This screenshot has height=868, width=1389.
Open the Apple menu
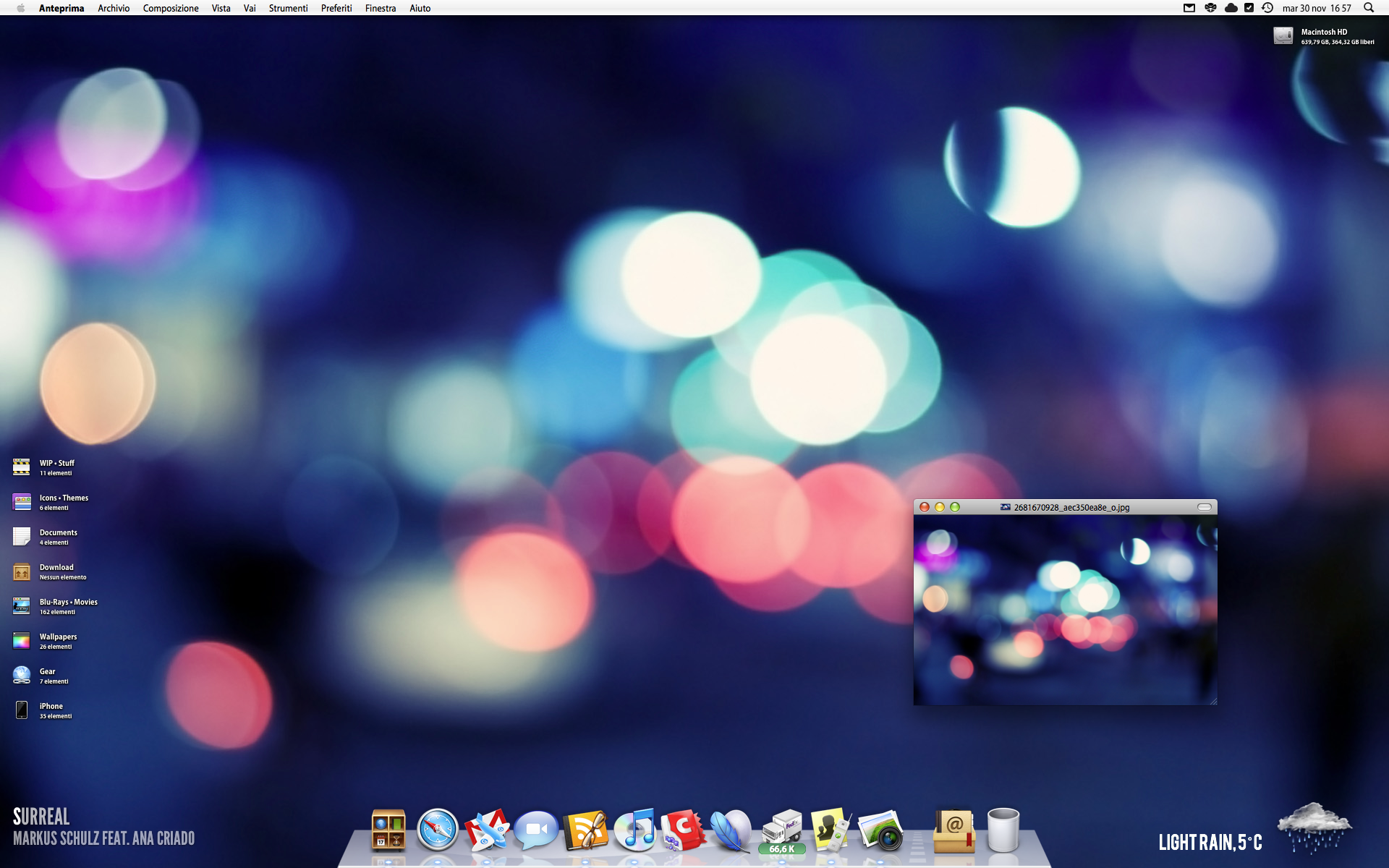pyautogui.click(x=20, y=8)
